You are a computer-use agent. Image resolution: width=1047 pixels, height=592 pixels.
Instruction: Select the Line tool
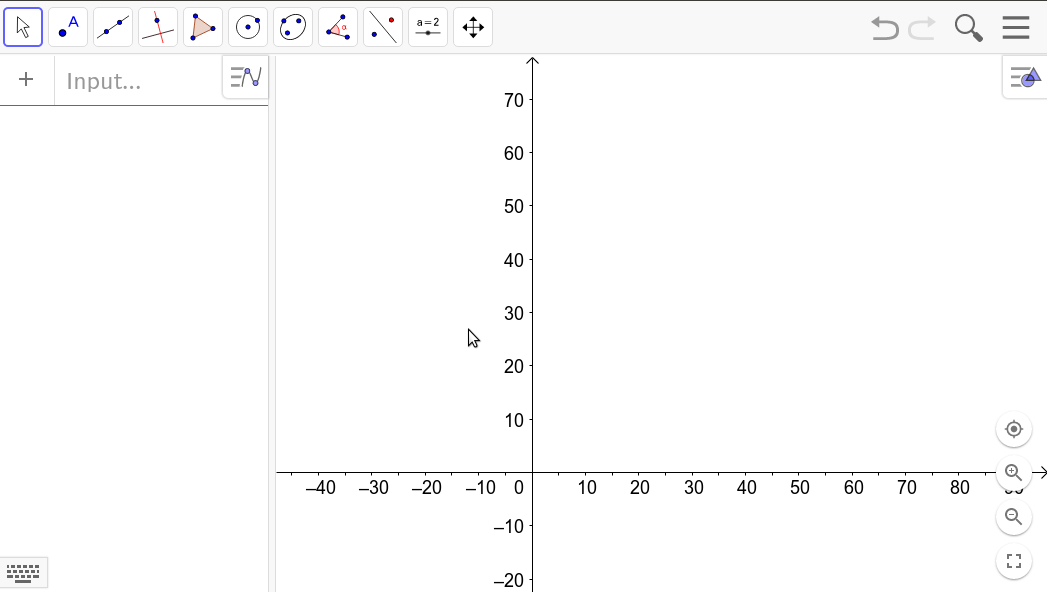tap(112, 27)
